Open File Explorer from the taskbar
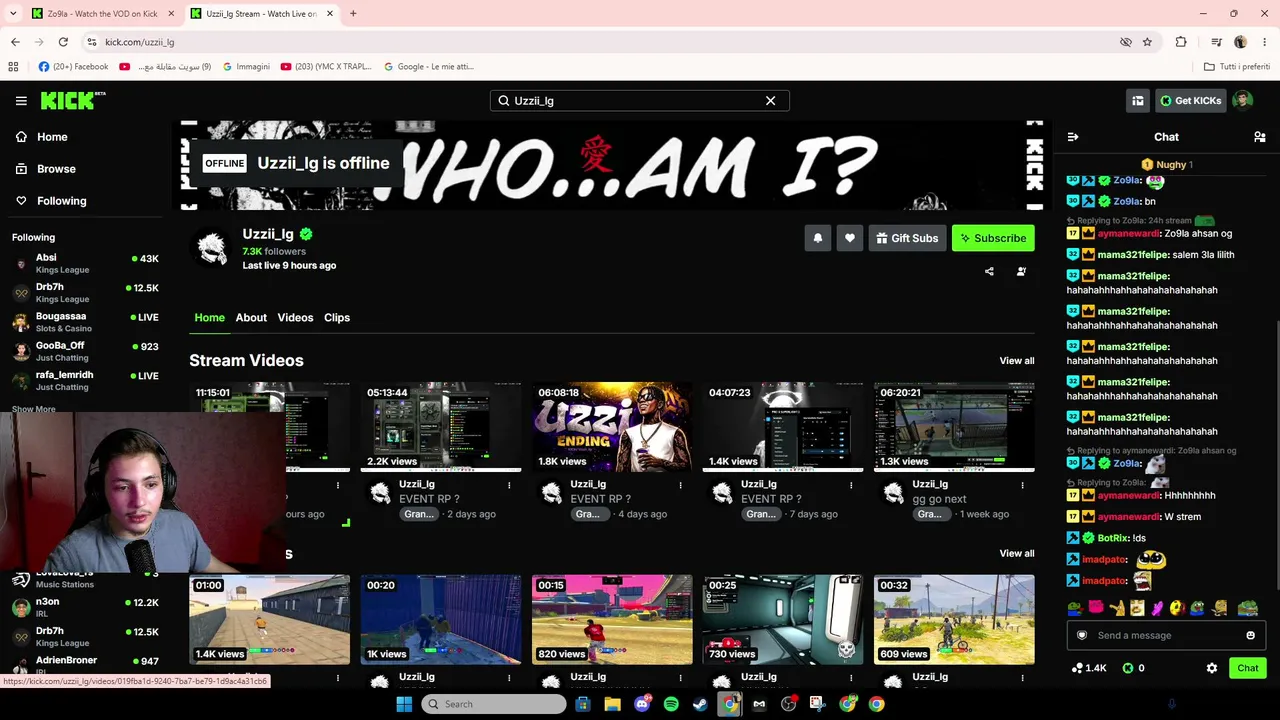The height and width of the screenshot is (720, 1280). [x=612, y=704]
